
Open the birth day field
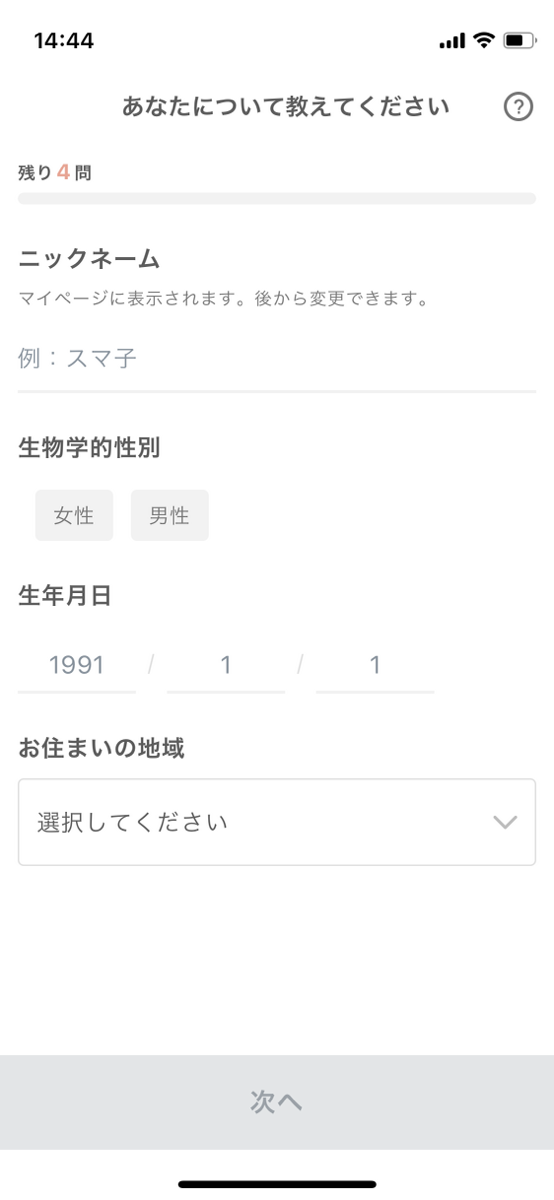375,665
